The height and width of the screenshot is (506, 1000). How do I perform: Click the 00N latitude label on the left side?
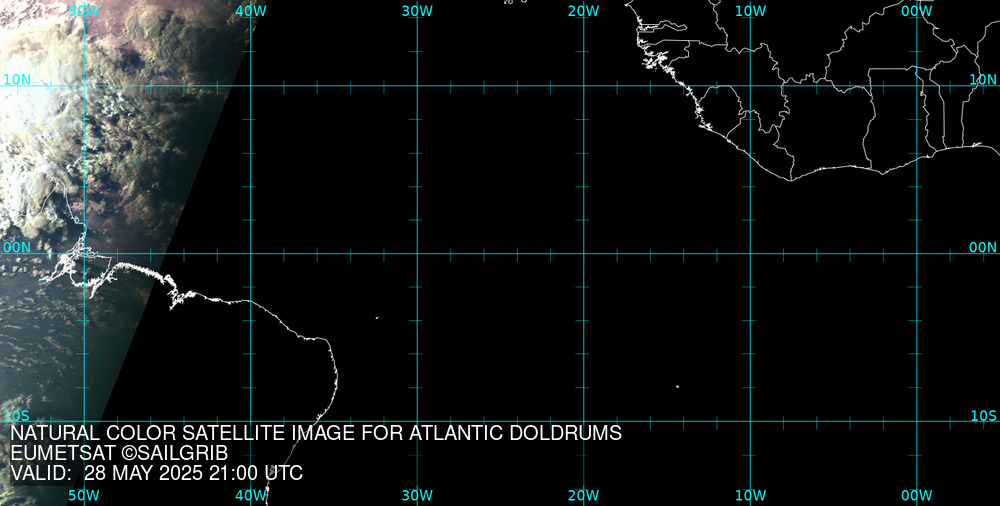coord(17,248)
